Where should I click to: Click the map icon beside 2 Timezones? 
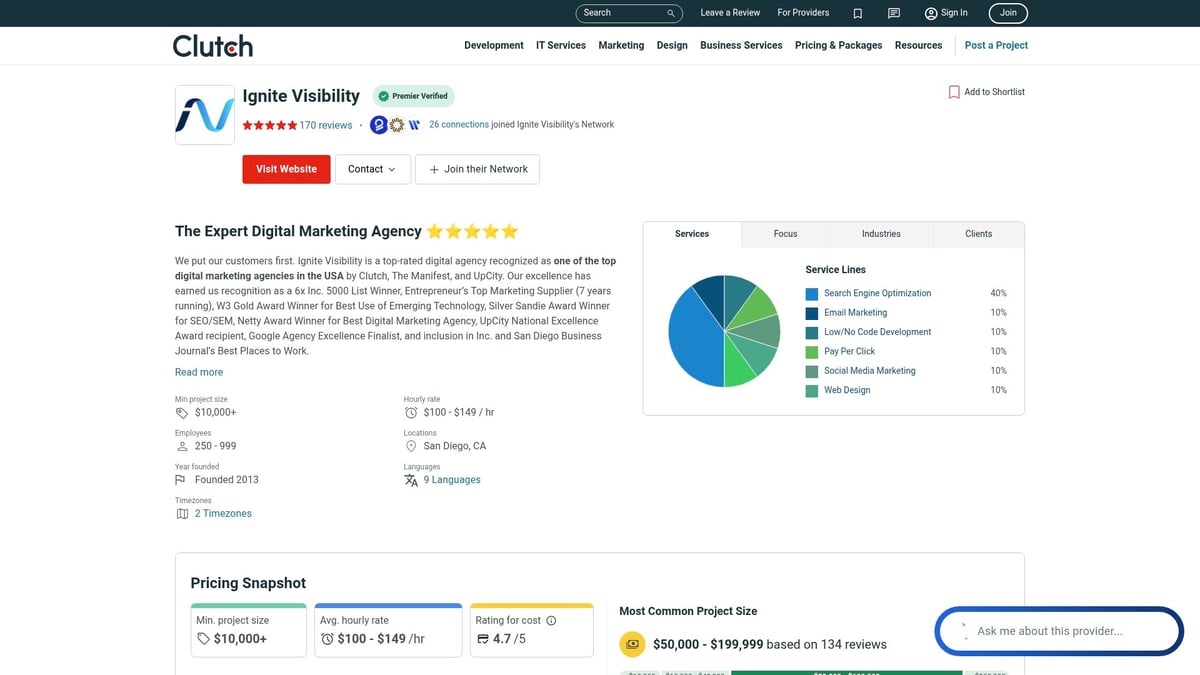(x=181, y=513)
